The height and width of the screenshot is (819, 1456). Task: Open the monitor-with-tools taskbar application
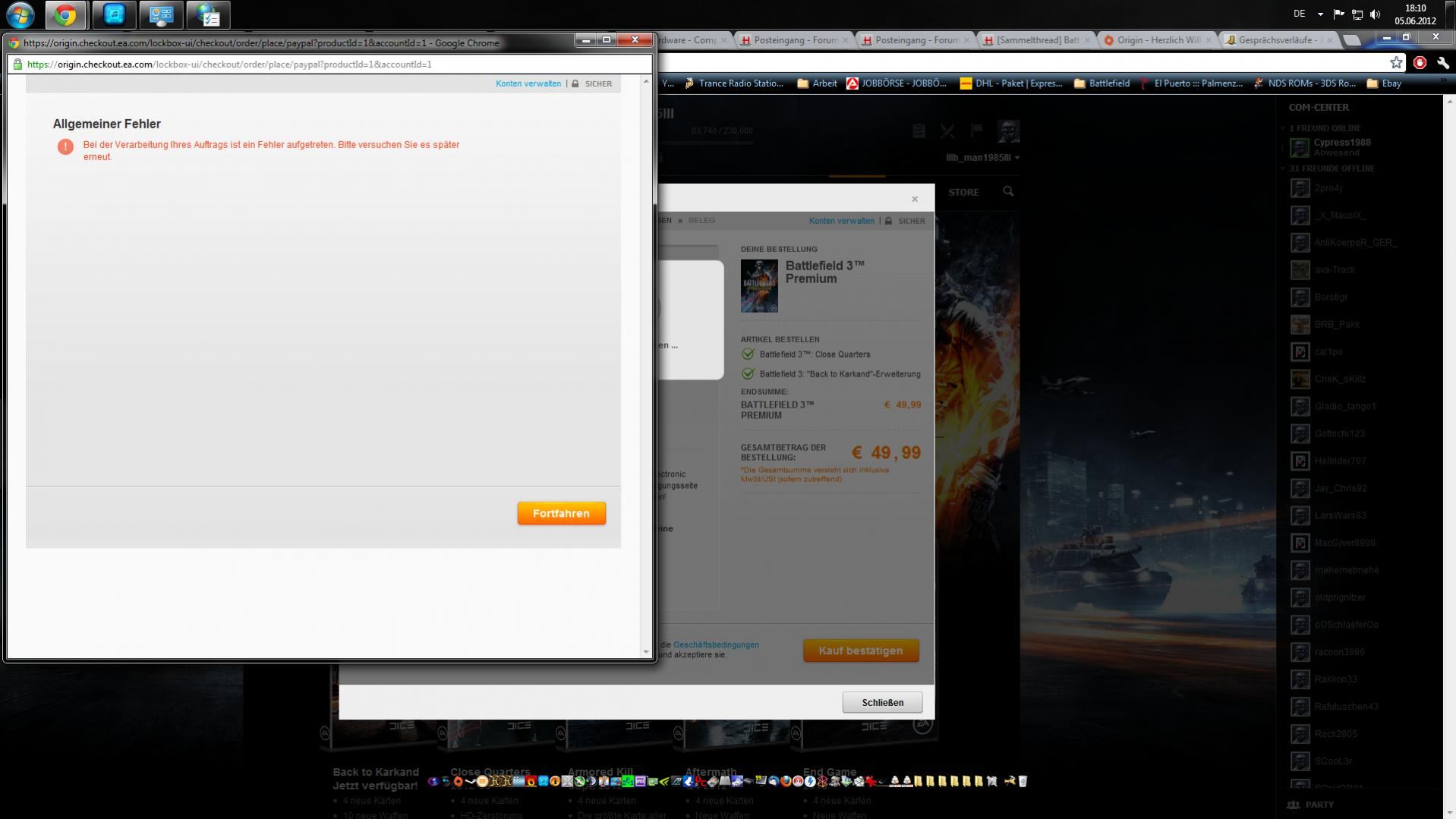pyautogui.click(x=161, y=14)
